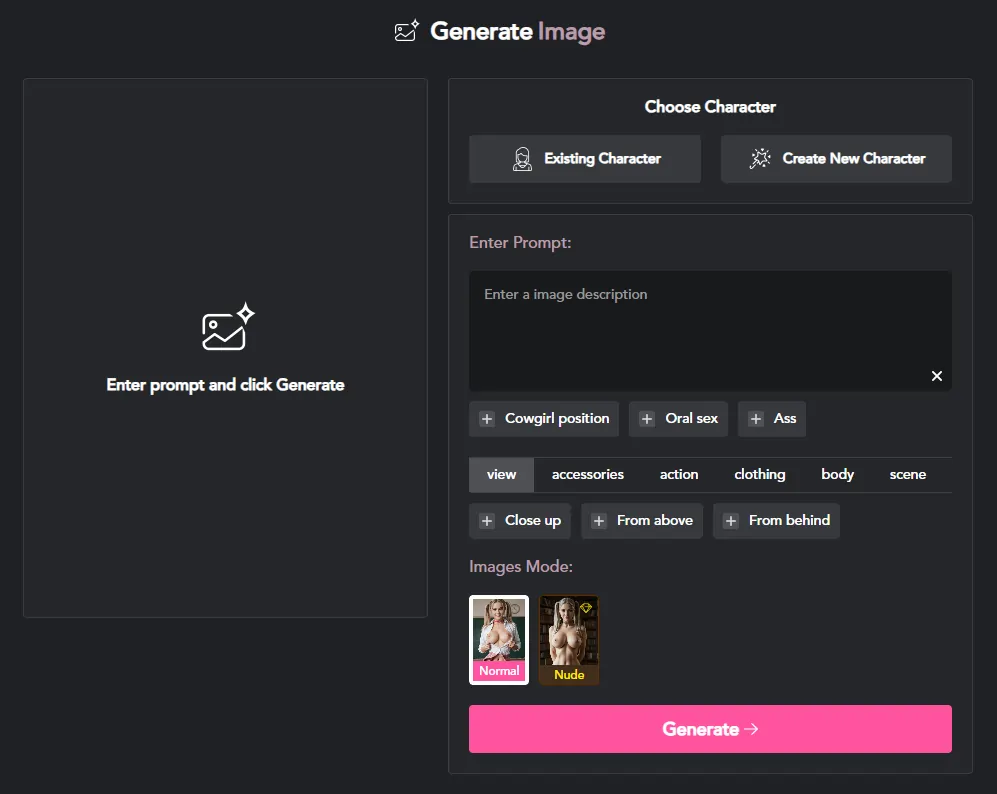Add the Ass suggestion tag

[x=771, y=418]
